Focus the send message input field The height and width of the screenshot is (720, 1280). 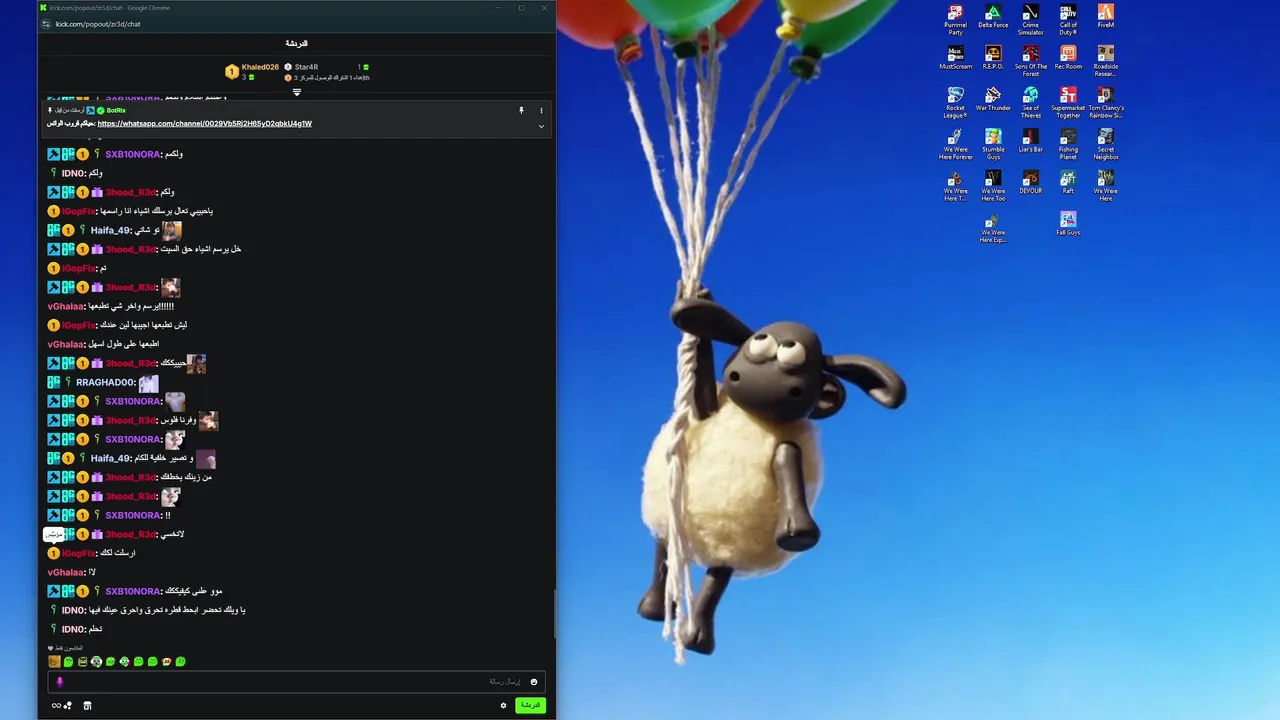point(296,682)
